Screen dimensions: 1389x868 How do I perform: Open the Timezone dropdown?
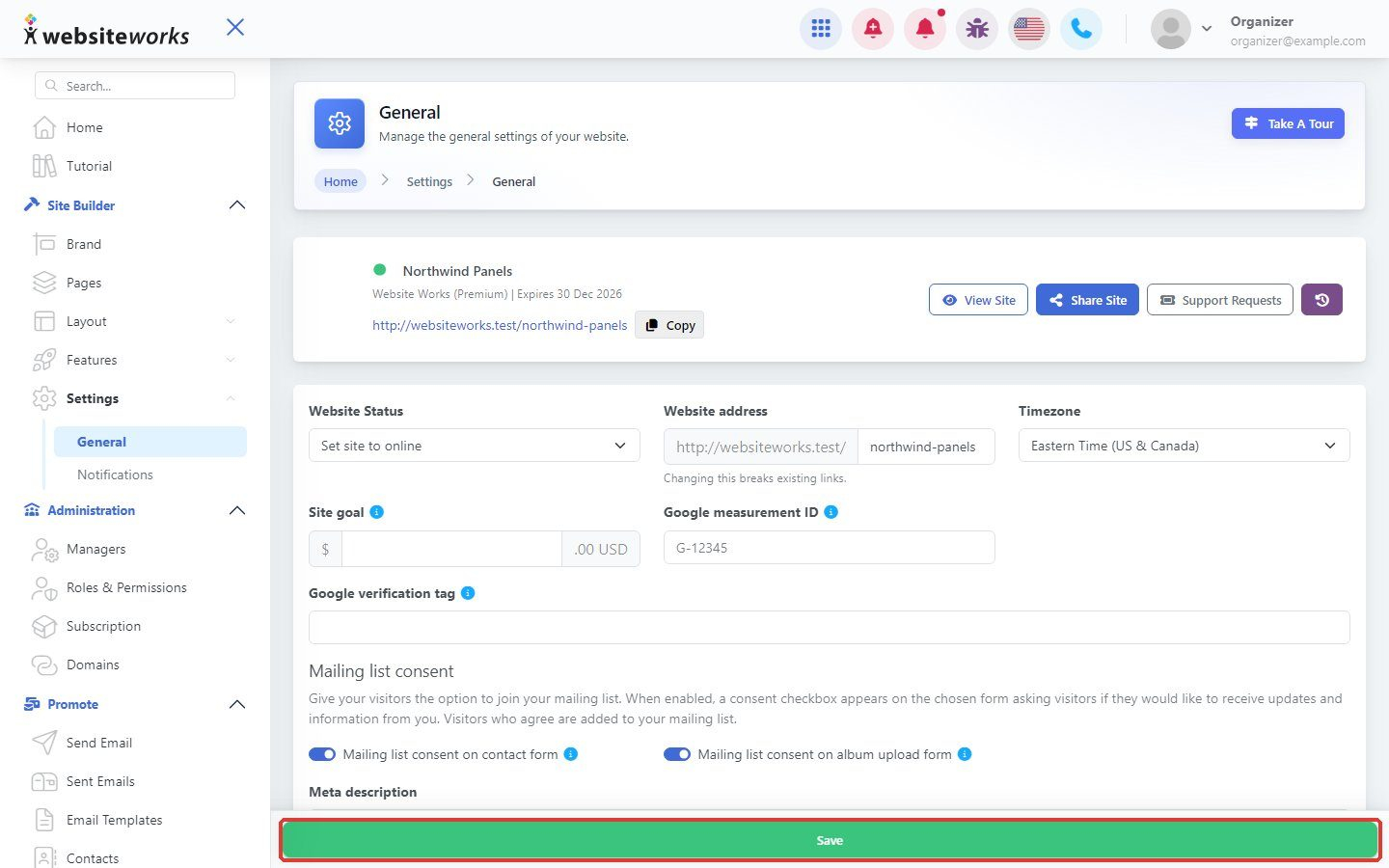1185,446
